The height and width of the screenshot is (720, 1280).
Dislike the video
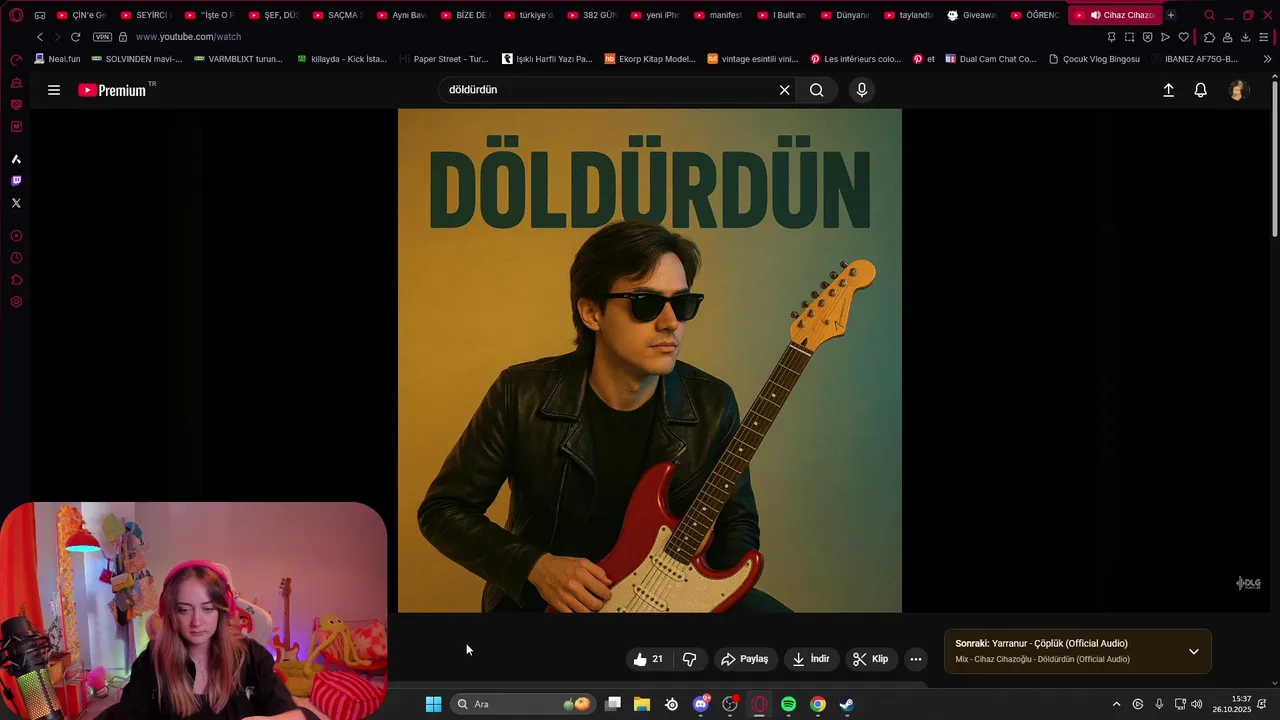click(x=689, y=659)
